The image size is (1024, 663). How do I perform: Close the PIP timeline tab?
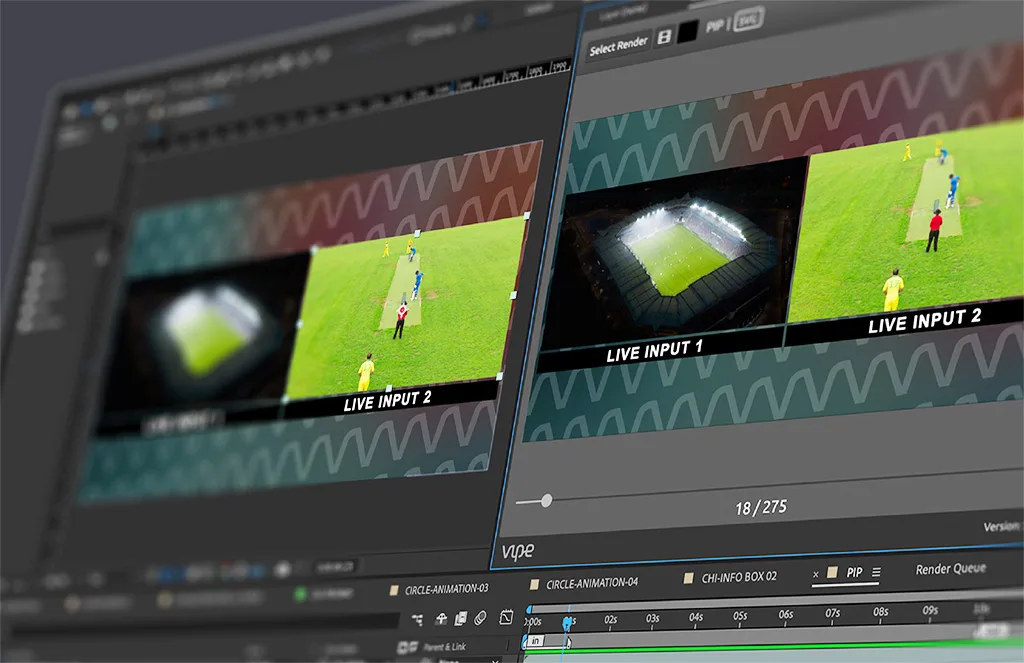click(x=816, y=574)
